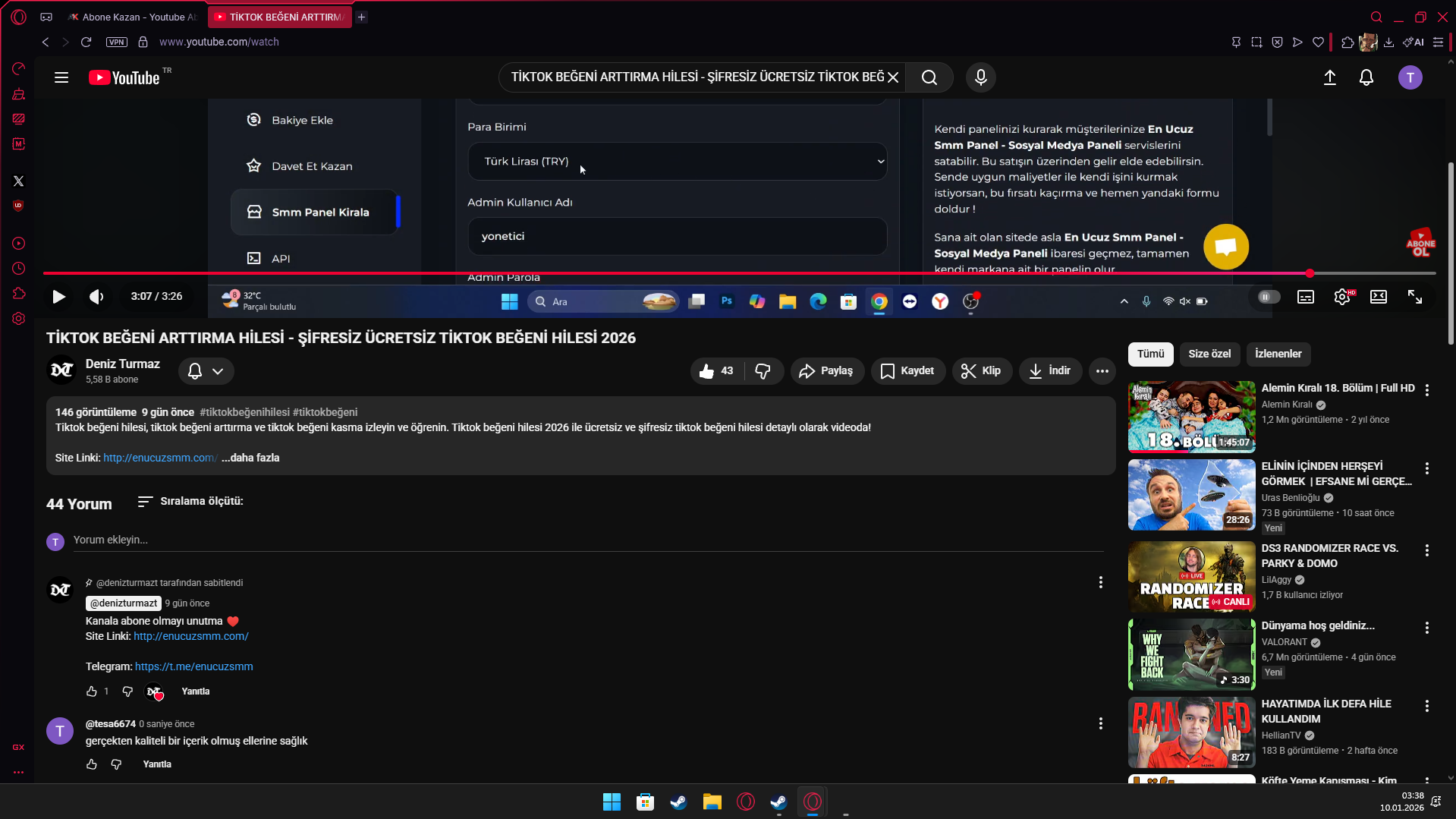Screen dimensions: 1456x819
Task: Switch to TİKTOK BEĞENİ ARTTIRMA tab
Action: (280, 17)
